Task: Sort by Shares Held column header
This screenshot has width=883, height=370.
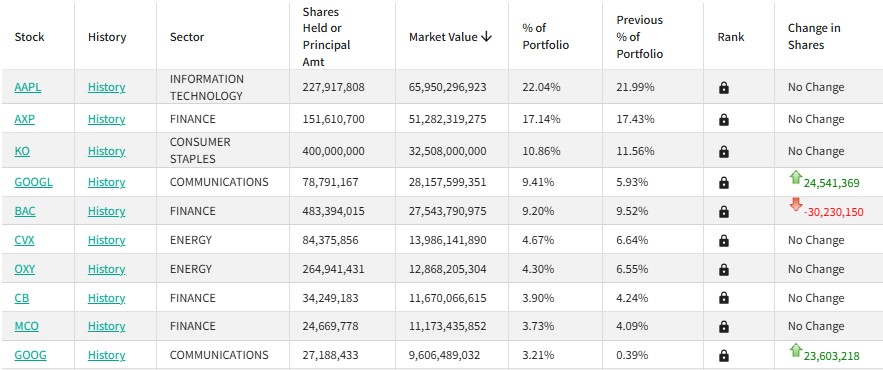Action: tap(326, 37)
